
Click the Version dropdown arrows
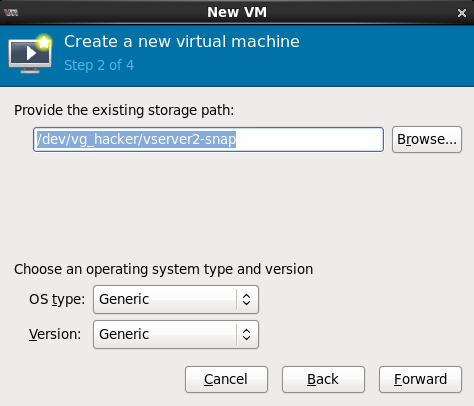point(246,334)
